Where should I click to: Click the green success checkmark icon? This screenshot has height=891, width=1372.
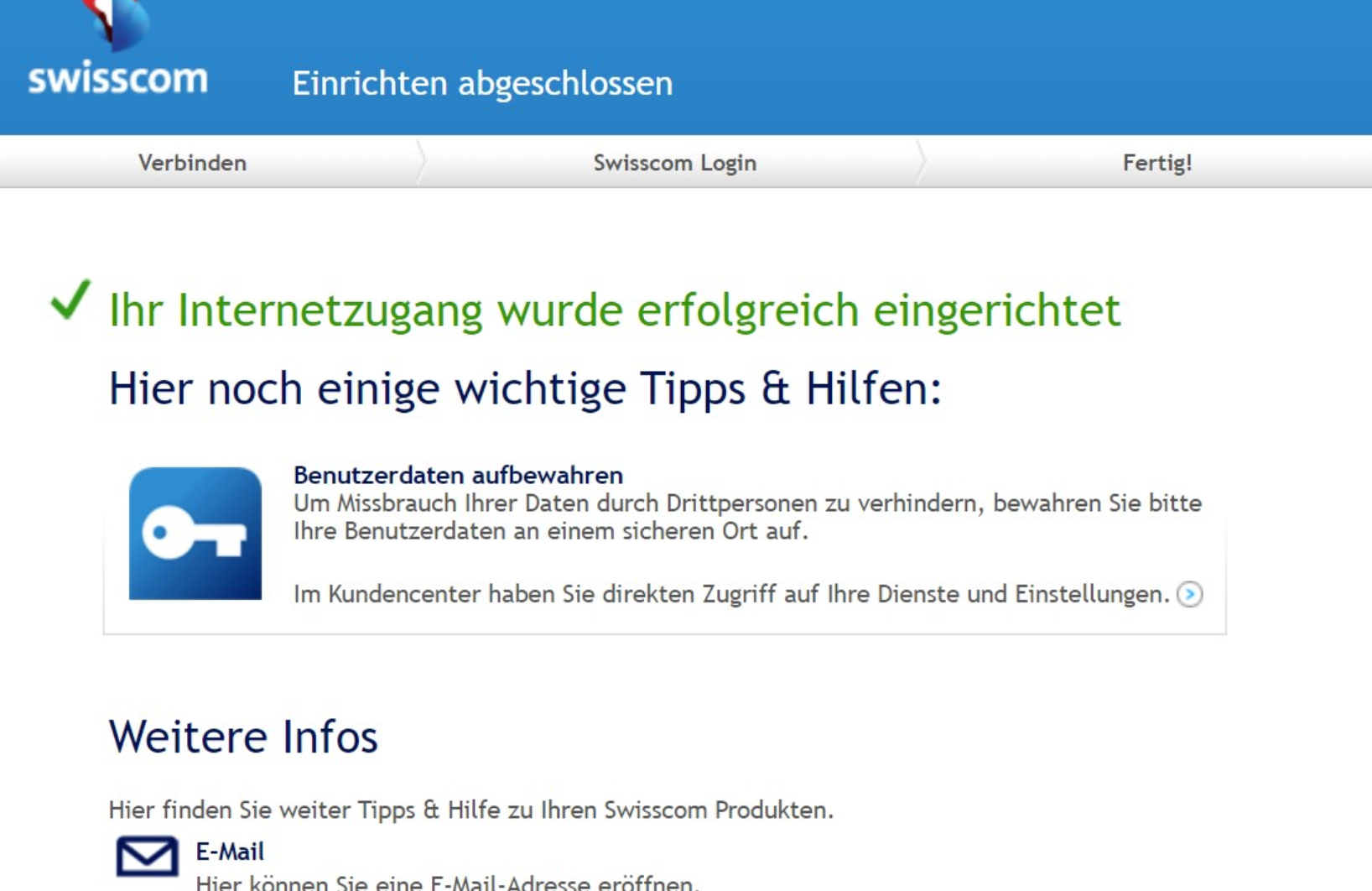tap(70, 300)
